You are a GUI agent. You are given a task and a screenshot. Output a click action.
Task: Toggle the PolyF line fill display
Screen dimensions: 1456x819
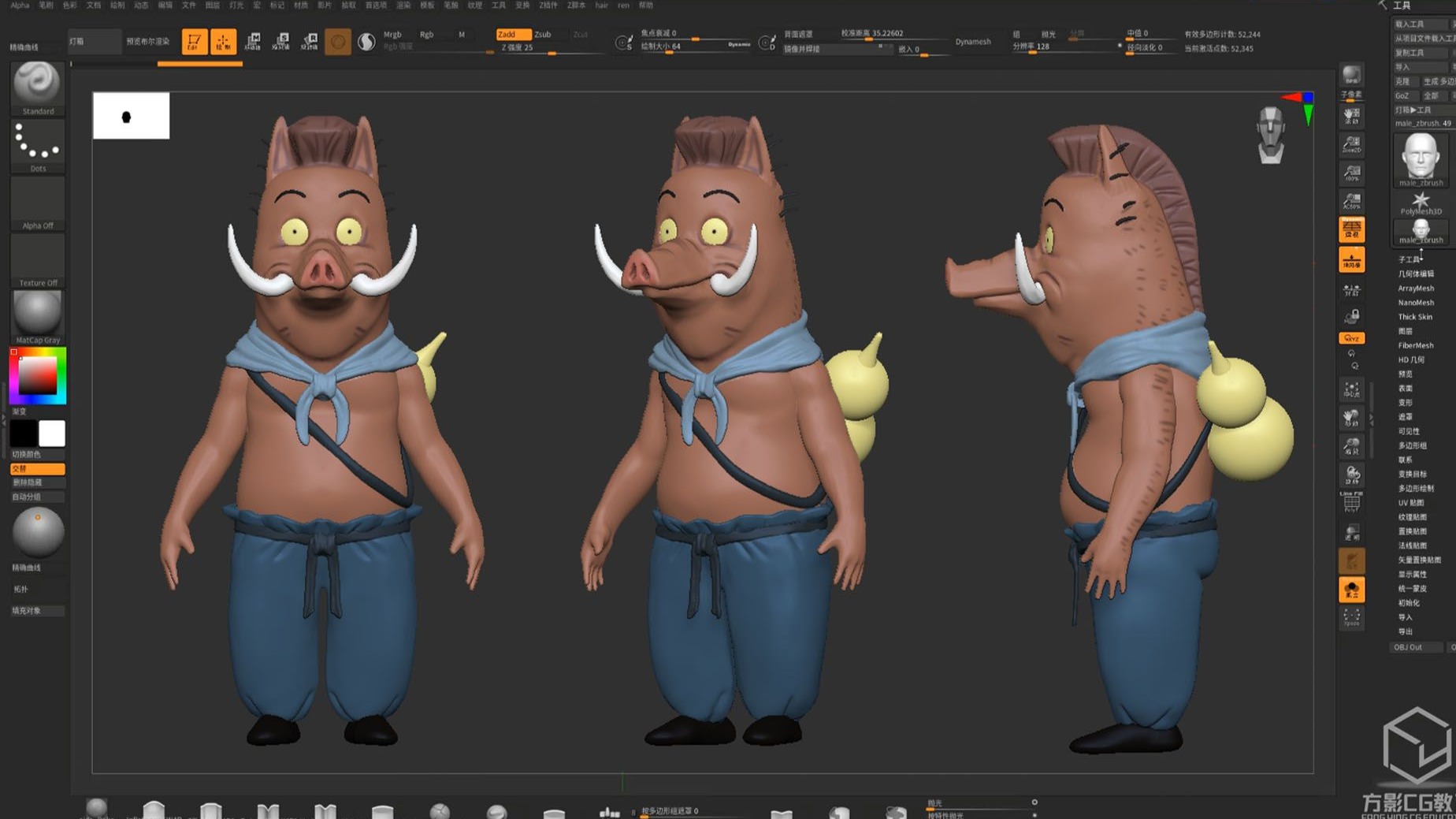click(x=1351, y=501)
